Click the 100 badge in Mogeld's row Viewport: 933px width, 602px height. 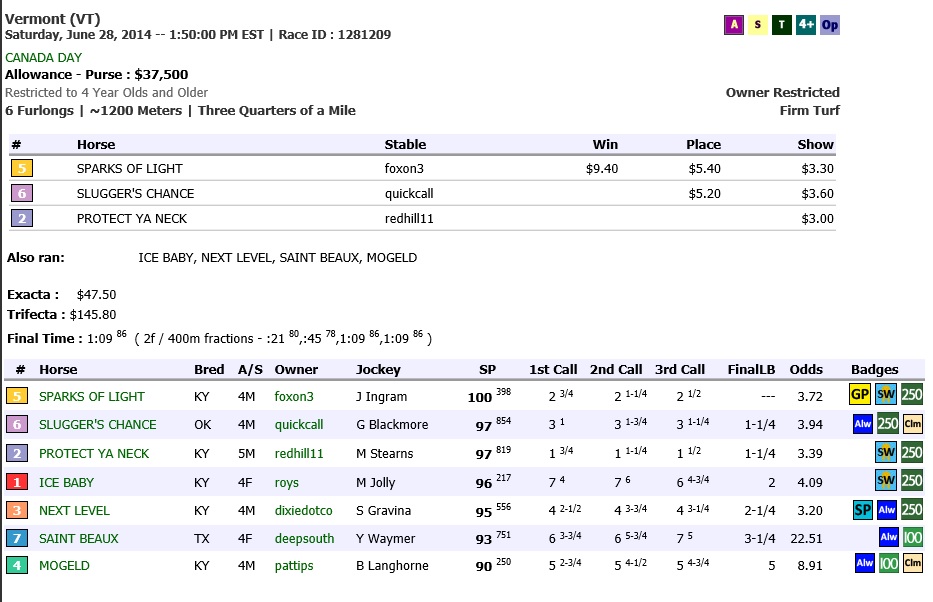click(x=888, y=565)
